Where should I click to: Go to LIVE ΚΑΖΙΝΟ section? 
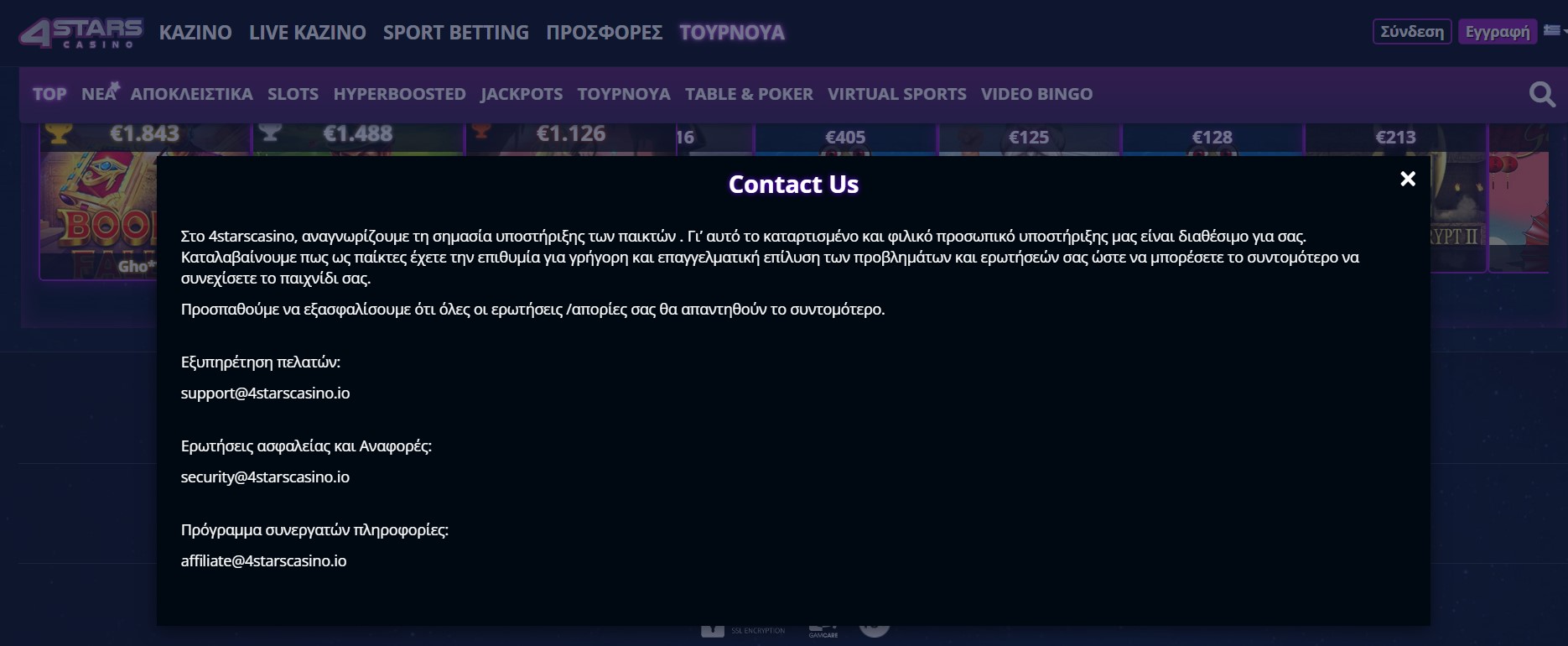click(308, 33)
